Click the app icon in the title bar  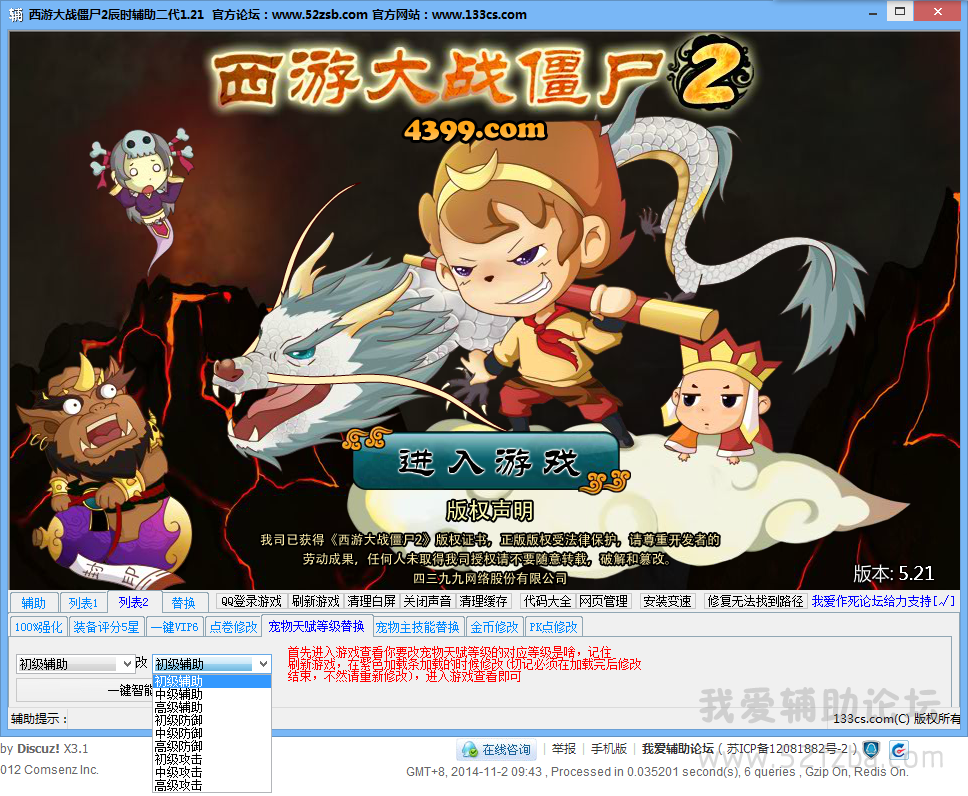pyautogui.click(x=16, y=14)
